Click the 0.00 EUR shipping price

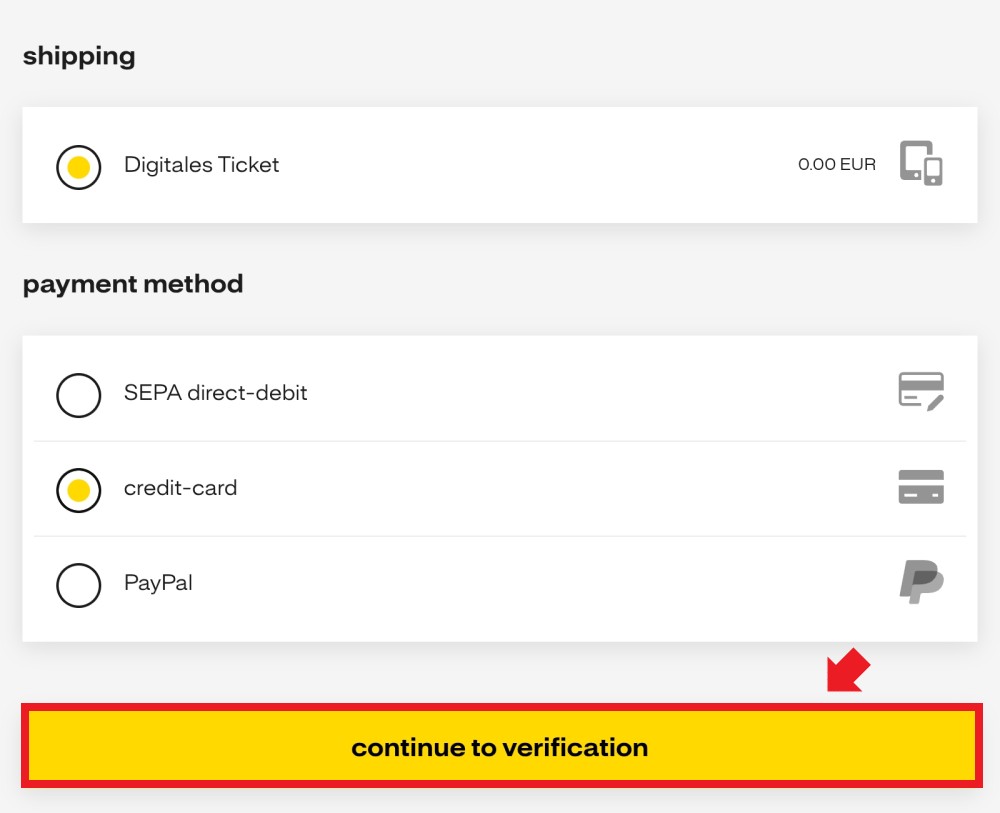click(837, 165)
